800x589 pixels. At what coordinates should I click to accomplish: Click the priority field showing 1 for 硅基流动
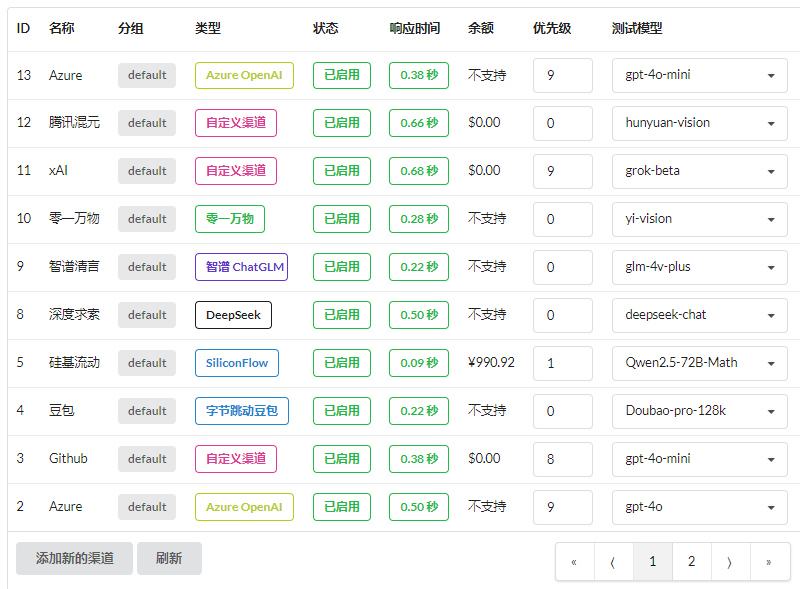pyautogui.click(x=563, y=363)
